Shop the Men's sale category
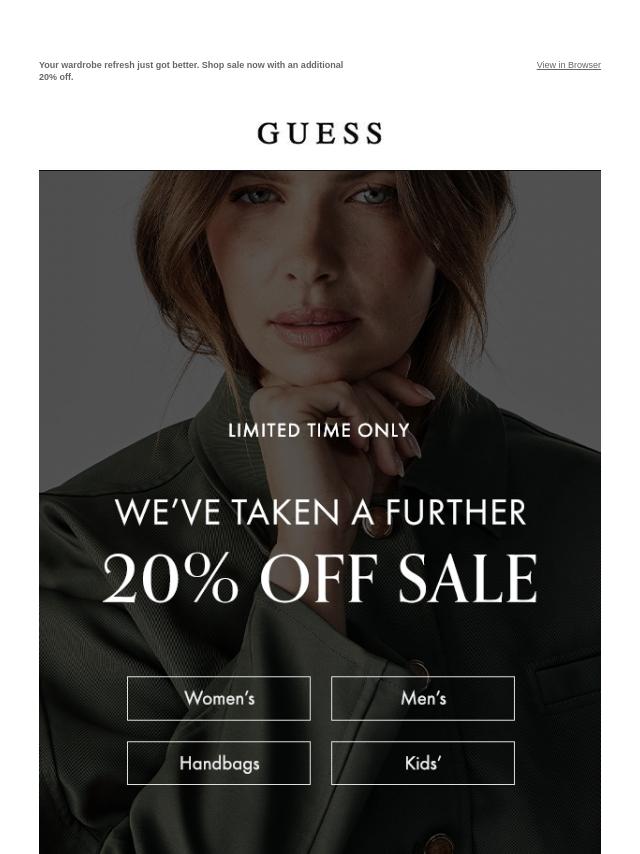640x854 pixels. (x=423, y=698)
